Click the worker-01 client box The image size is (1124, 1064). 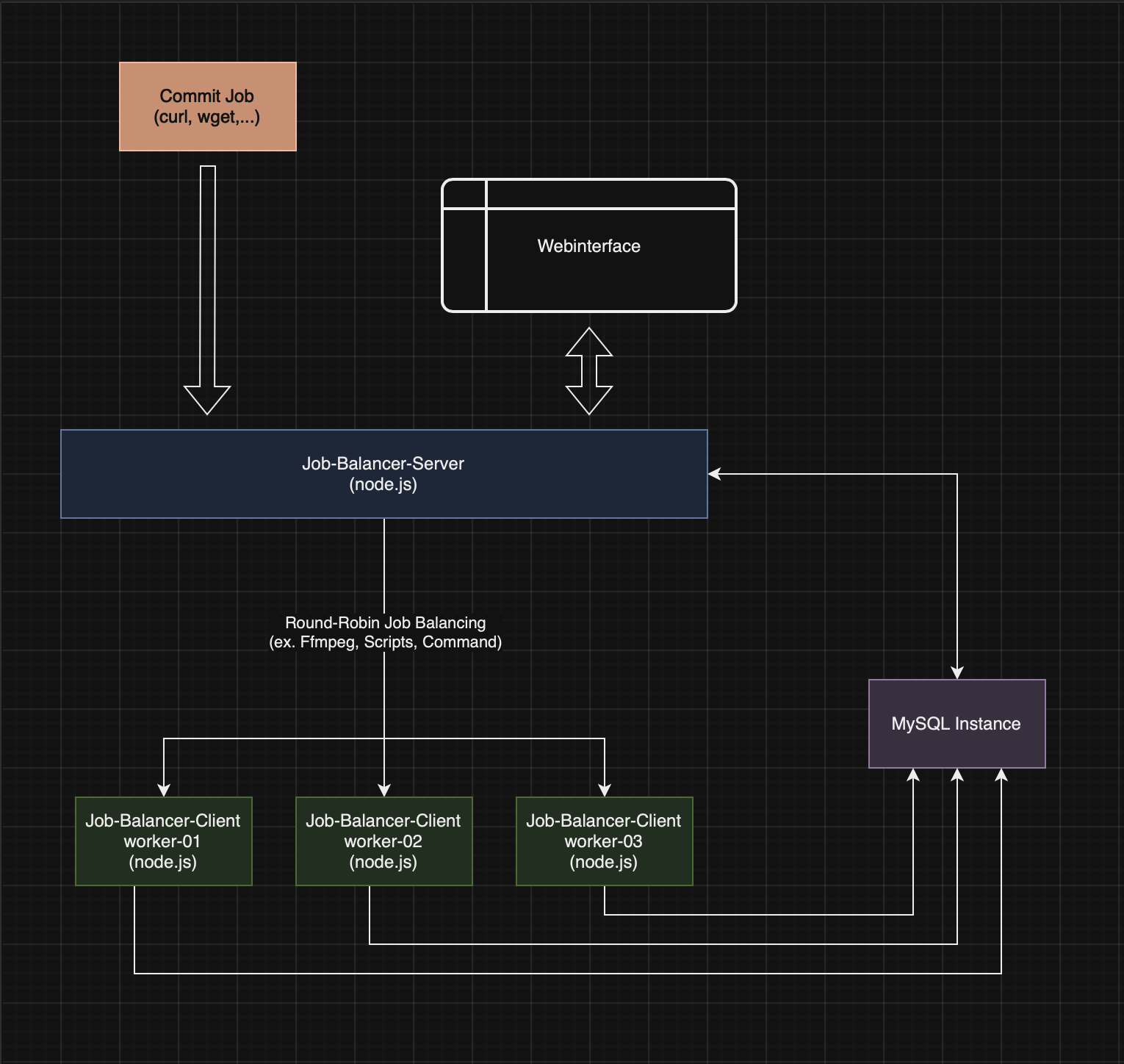coord(164,841)
